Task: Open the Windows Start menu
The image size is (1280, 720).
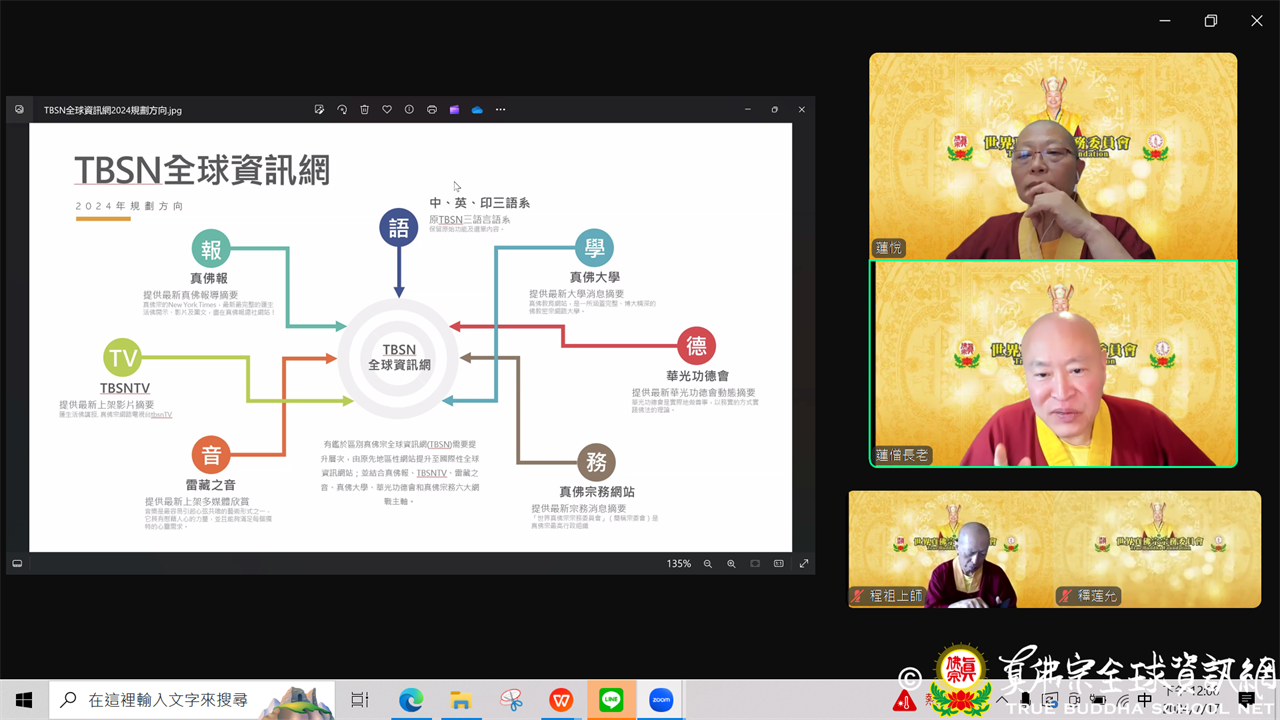Action: tap(24, 700)
